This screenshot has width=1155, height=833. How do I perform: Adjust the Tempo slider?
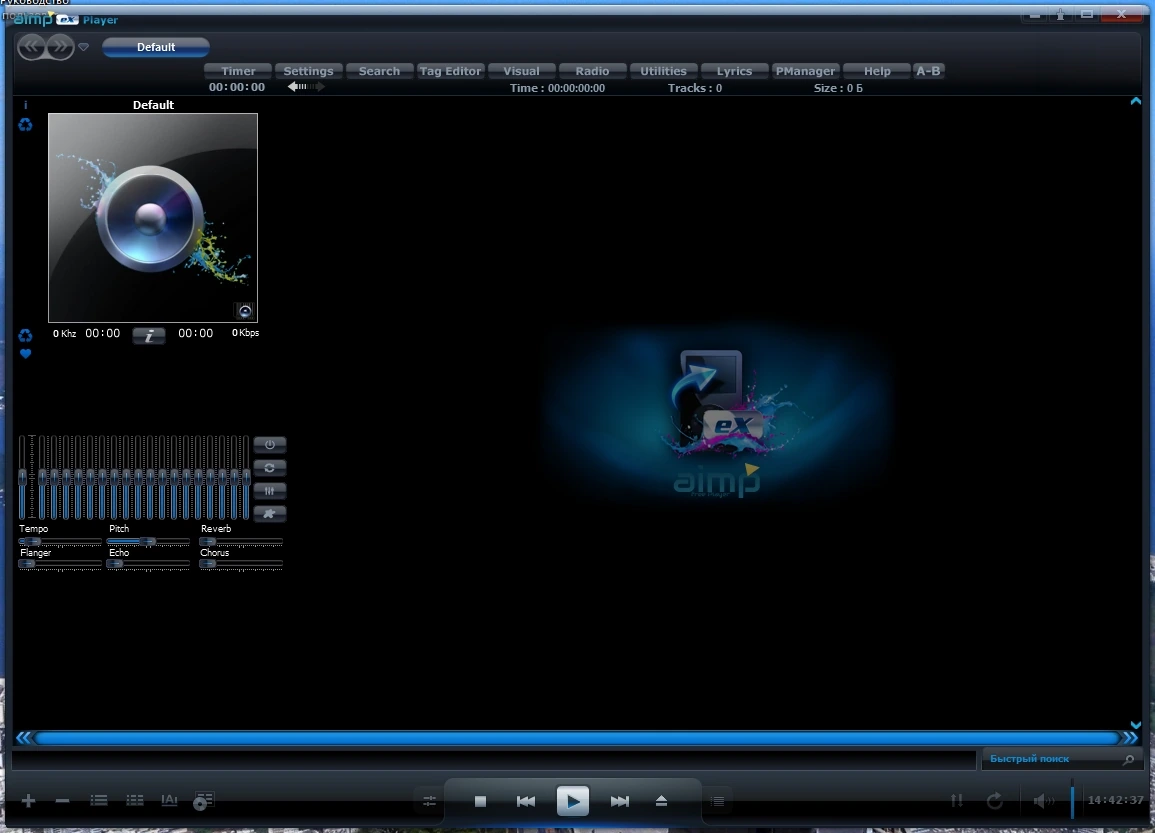coord(60,541)
